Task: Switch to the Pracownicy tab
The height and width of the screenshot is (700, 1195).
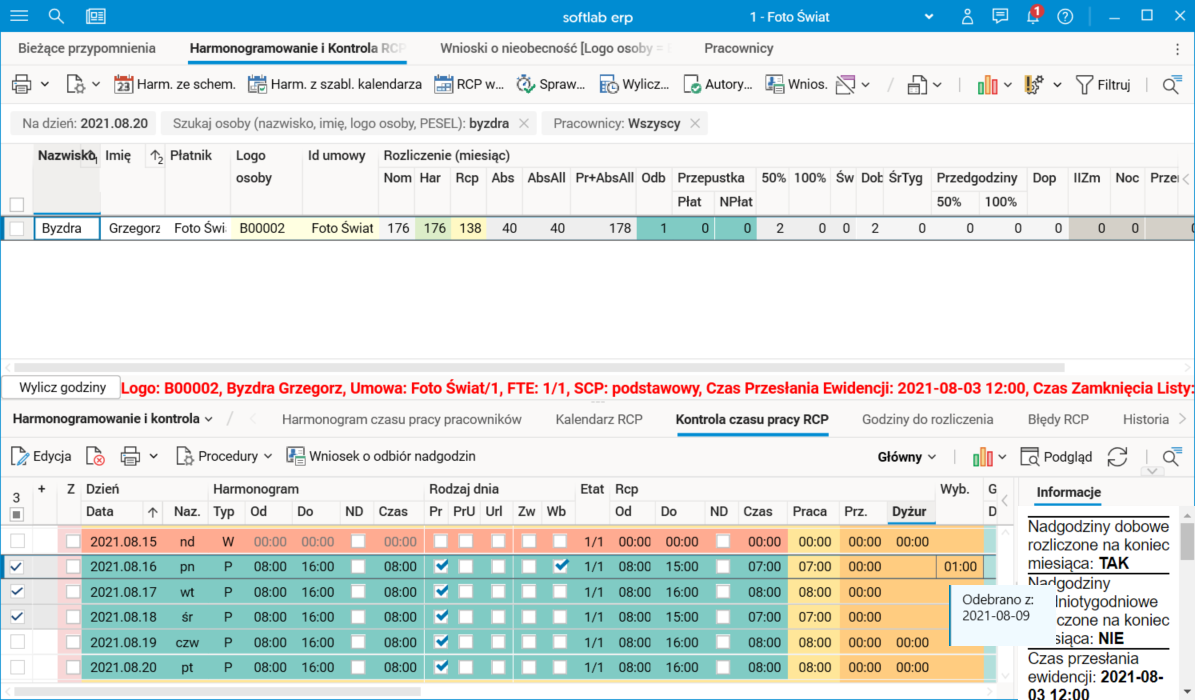Action: point(738,48)
